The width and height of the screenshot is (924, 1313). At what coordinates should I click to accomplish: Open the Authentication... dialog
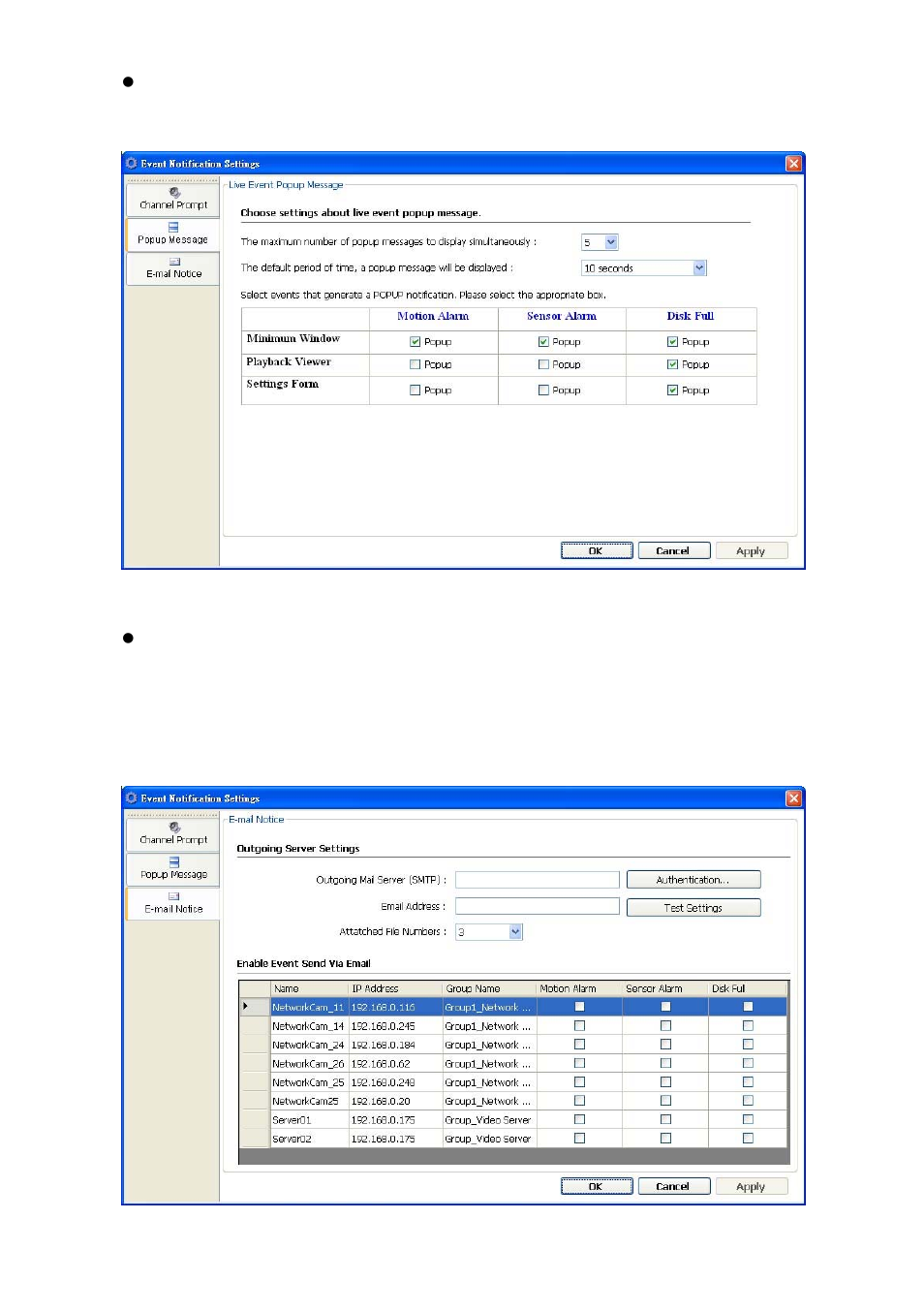pos(693,880)
